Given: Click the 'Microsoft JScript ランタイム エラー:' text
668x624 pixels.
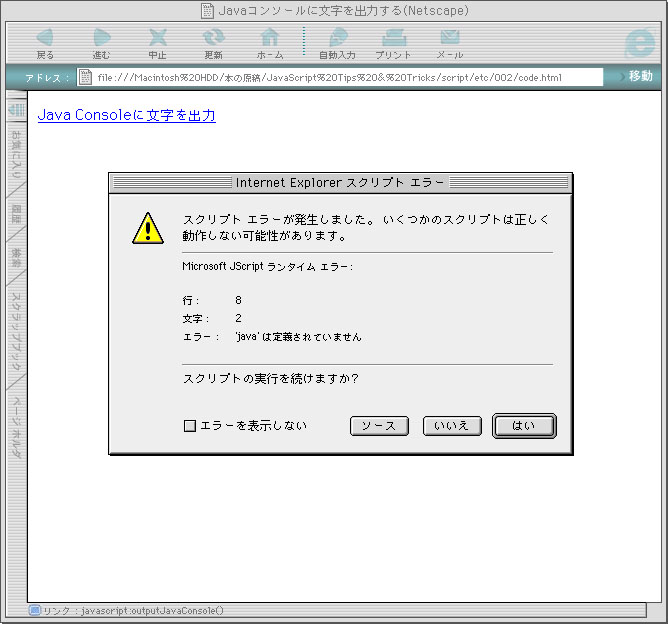Looking at the screenshot, I should coord(268,267).
